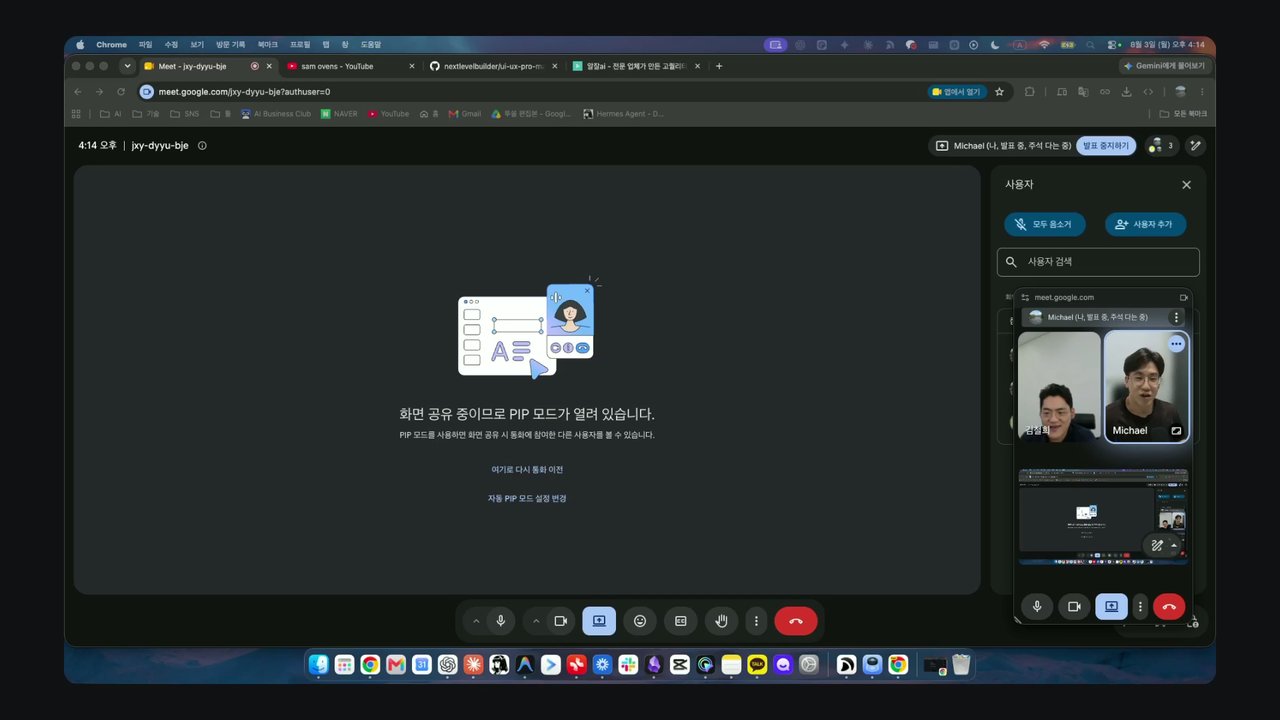This screenshot has height=720, width=1280.
Task: Click the 여기로 다시 통화 이전 link
Action: [x=527, y=470]
